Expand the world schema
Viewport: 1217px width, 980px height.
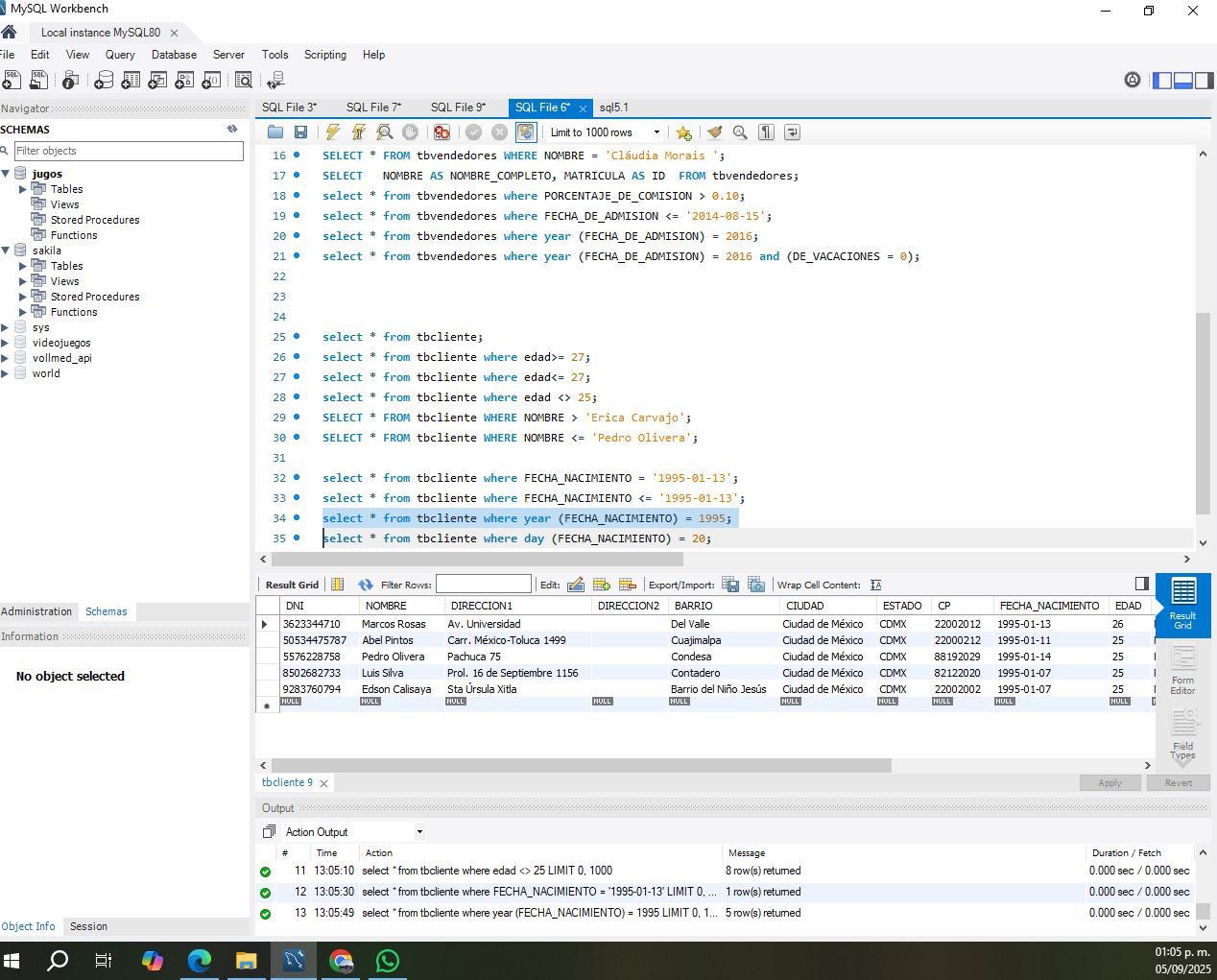tap(6, 373)
